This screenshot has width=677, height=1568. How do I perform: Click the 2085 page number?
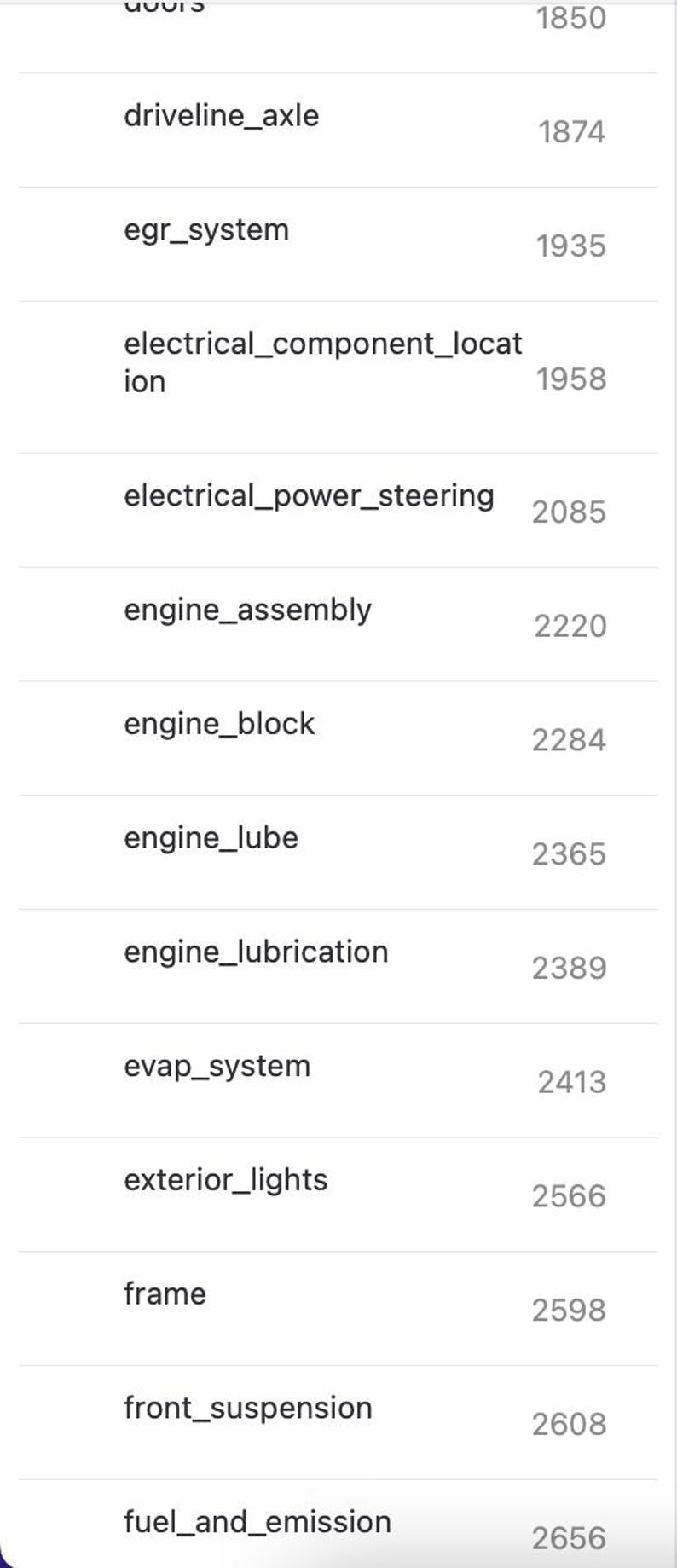pos(569,512)
